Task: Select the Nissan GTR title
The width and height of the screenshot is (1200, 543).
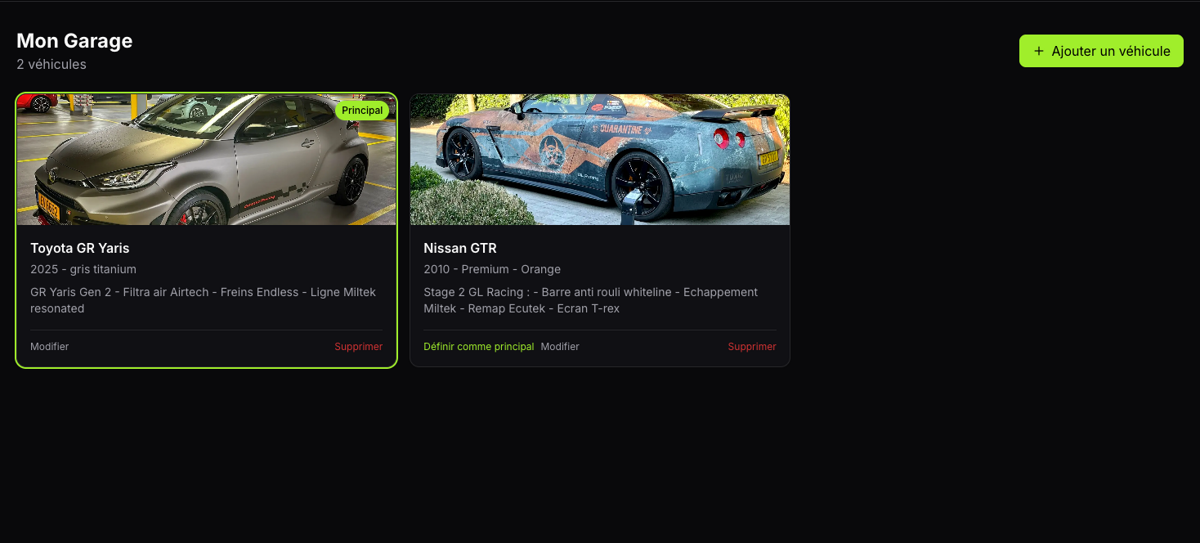Action: (x=460, y=248)
